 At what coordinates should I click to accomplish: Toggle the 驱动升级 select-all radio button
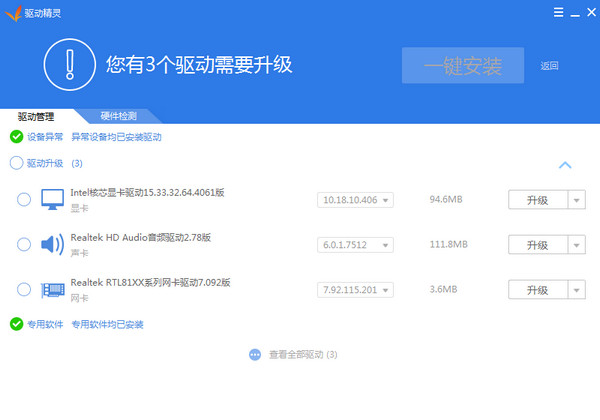pos(16,163)
